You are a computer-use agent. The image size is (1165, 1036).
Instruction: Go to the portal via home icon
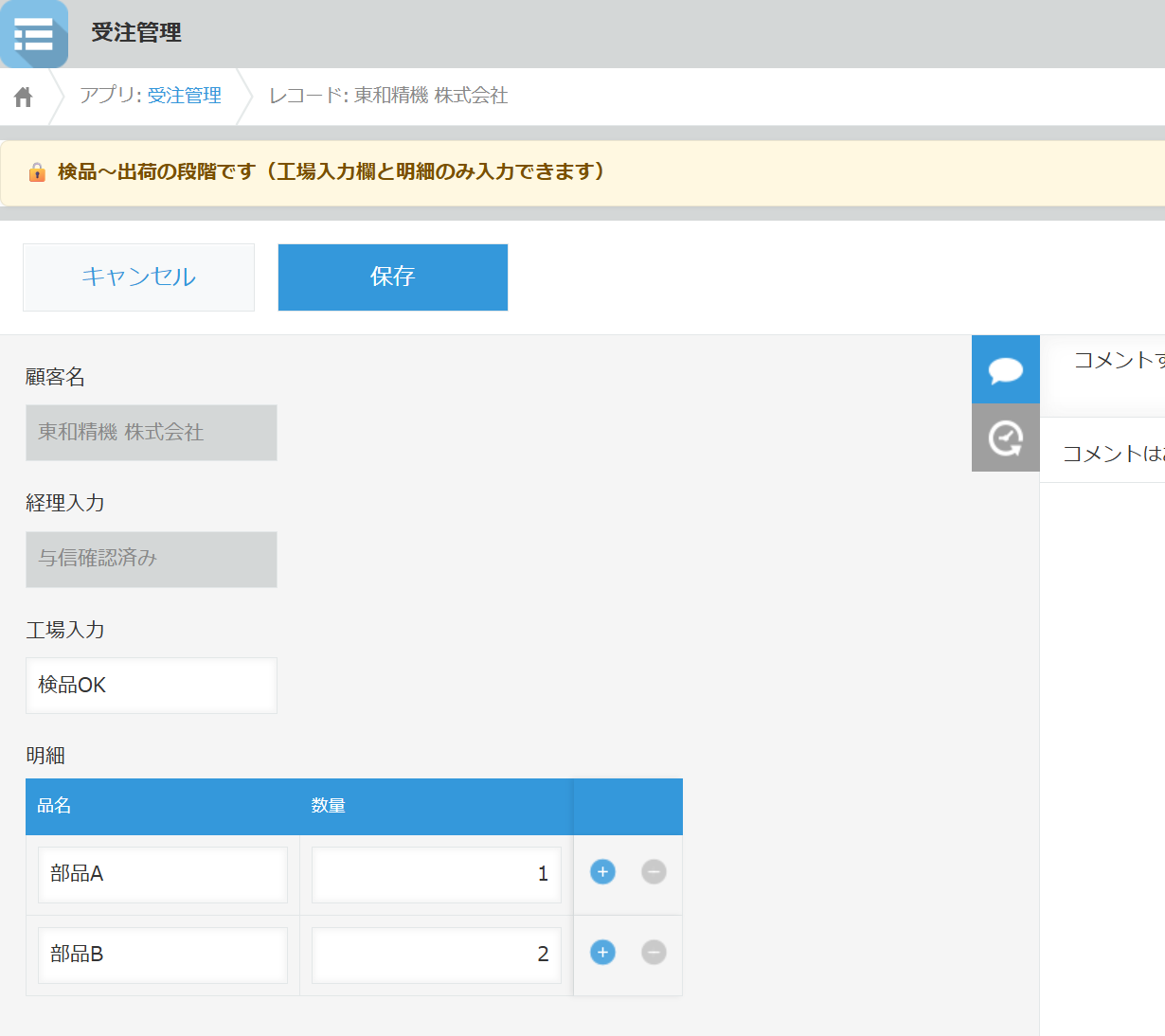pos(24,97)
